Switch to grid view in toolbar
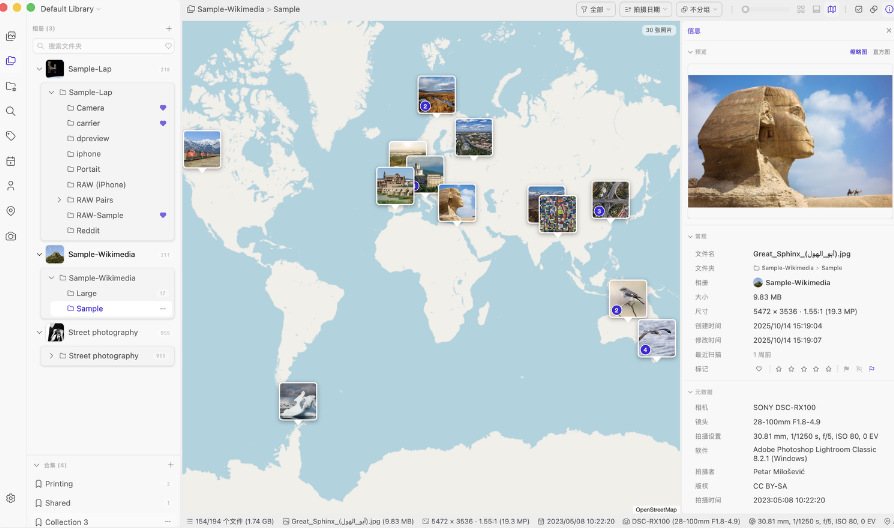This screenshot has height=528, width=894. (800, 9)
